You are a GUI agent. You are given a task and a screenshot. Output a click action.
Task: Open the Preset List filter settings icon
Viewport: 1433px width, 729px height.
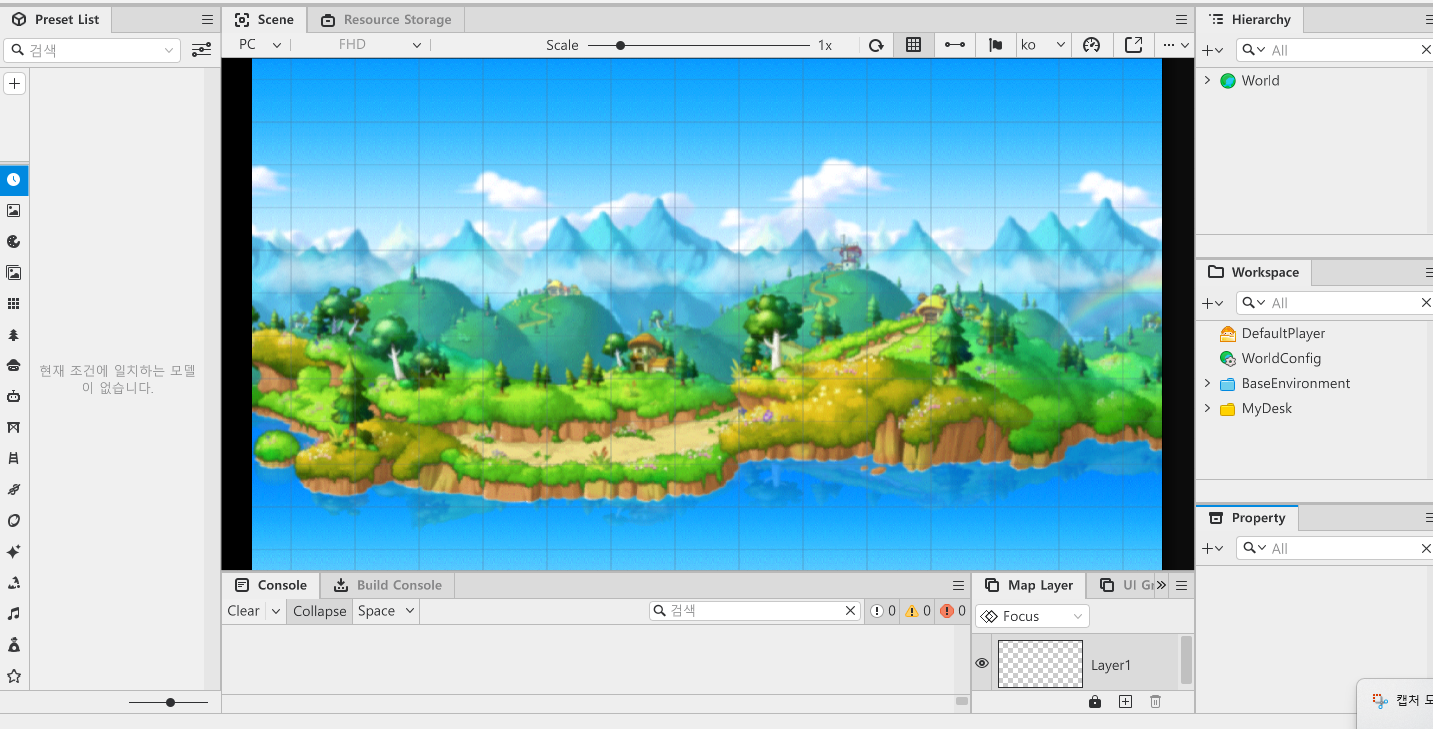201,50
